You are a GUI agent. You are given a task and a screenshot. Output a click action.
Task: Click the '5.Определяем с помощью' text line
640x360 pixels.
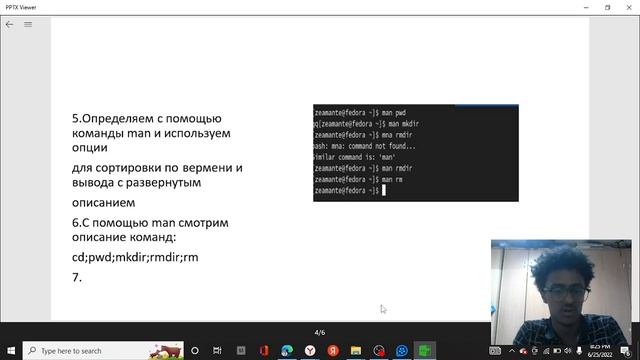click(x=147, y=118)
